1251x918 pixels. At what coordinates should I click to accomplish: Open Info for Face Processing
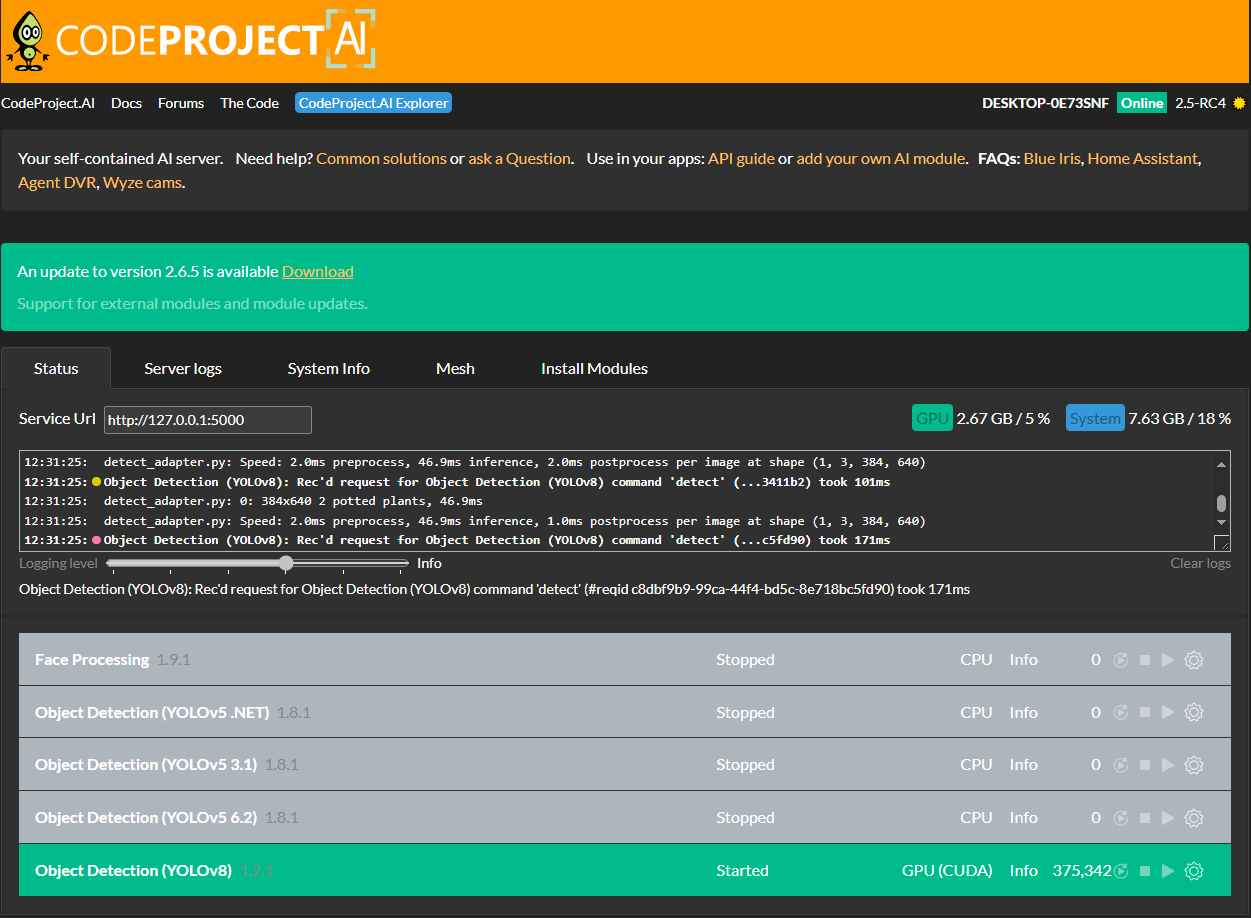[1024, 660]
